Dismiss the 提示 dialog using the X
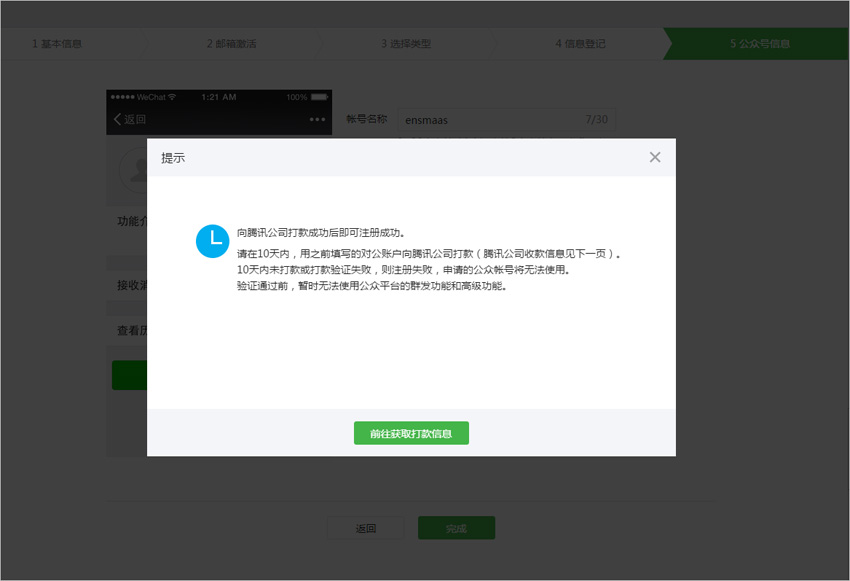850x581 pixels. click(x=655, y=157)
